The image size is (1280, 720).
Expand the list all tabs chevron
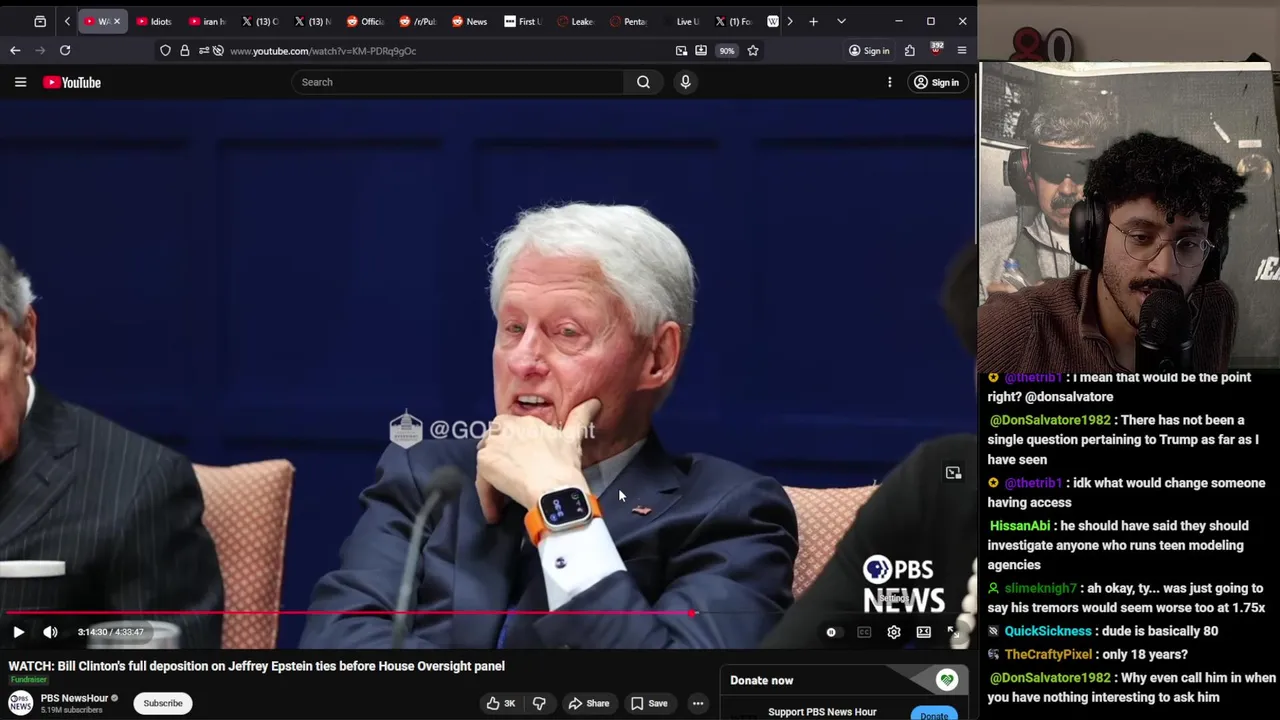[841, 21]
